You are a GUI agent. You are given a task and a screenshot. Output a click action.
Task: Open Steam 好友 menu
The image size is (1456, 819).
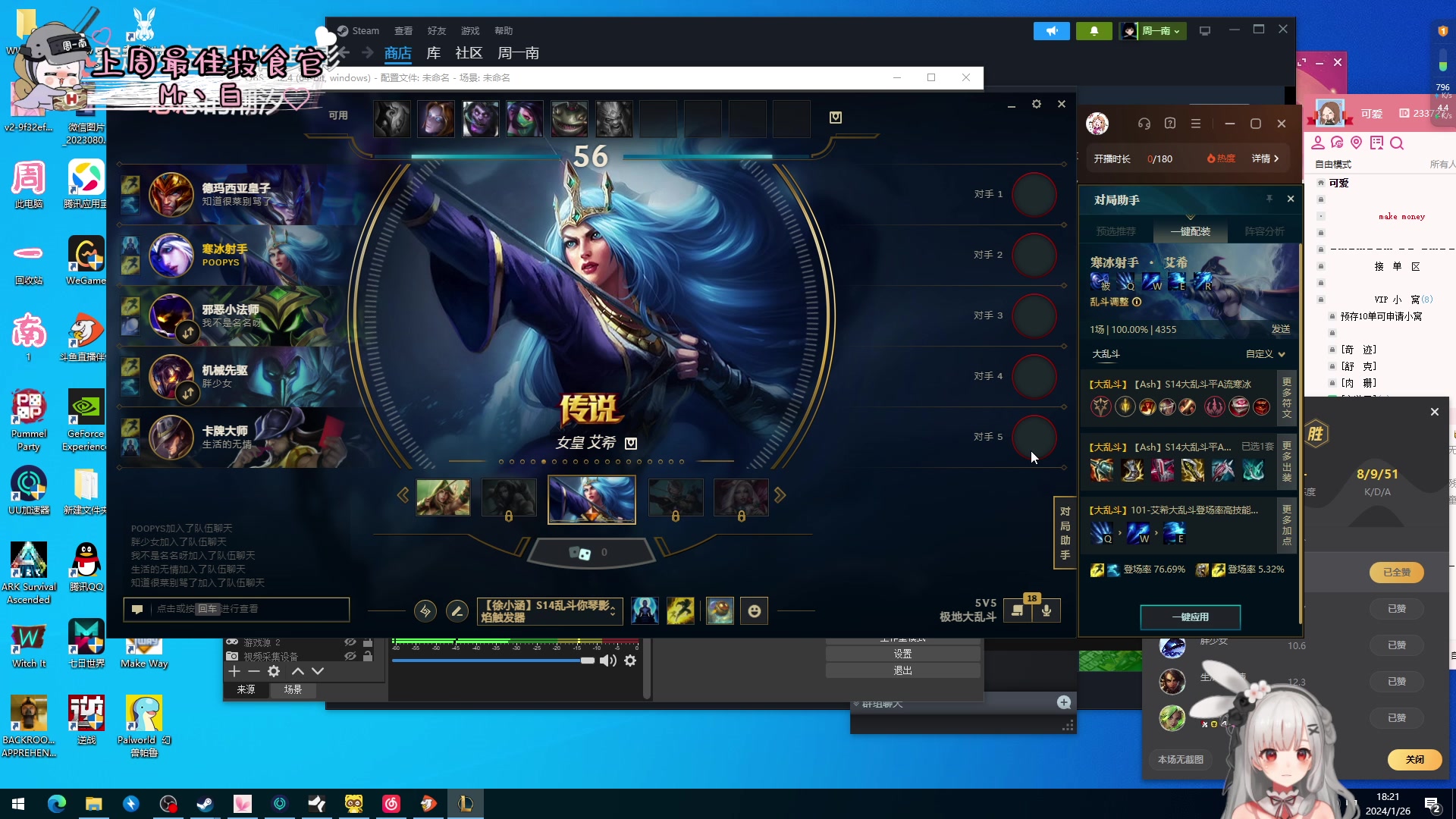point(437,31)
